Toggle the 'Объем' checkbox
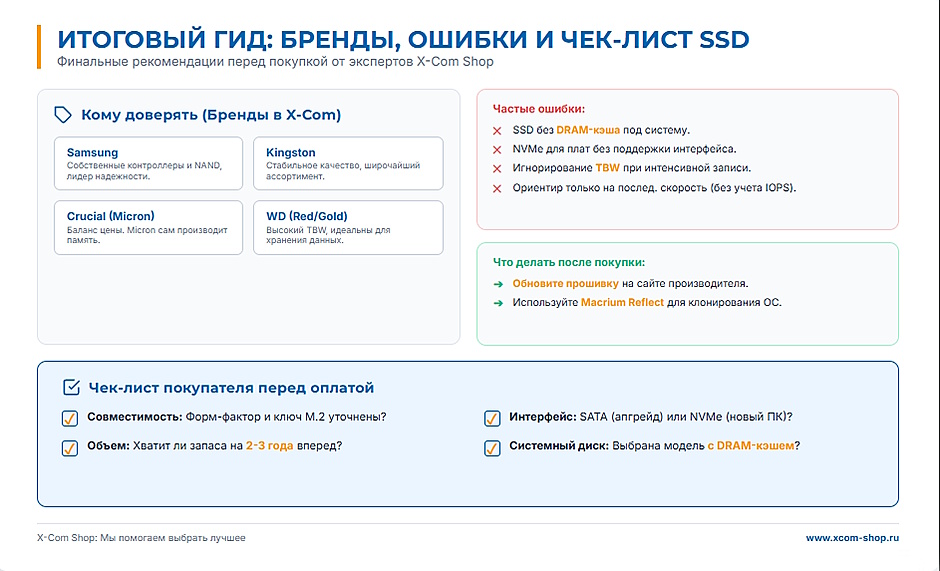The image size is (940, 571). pos(70,447)
